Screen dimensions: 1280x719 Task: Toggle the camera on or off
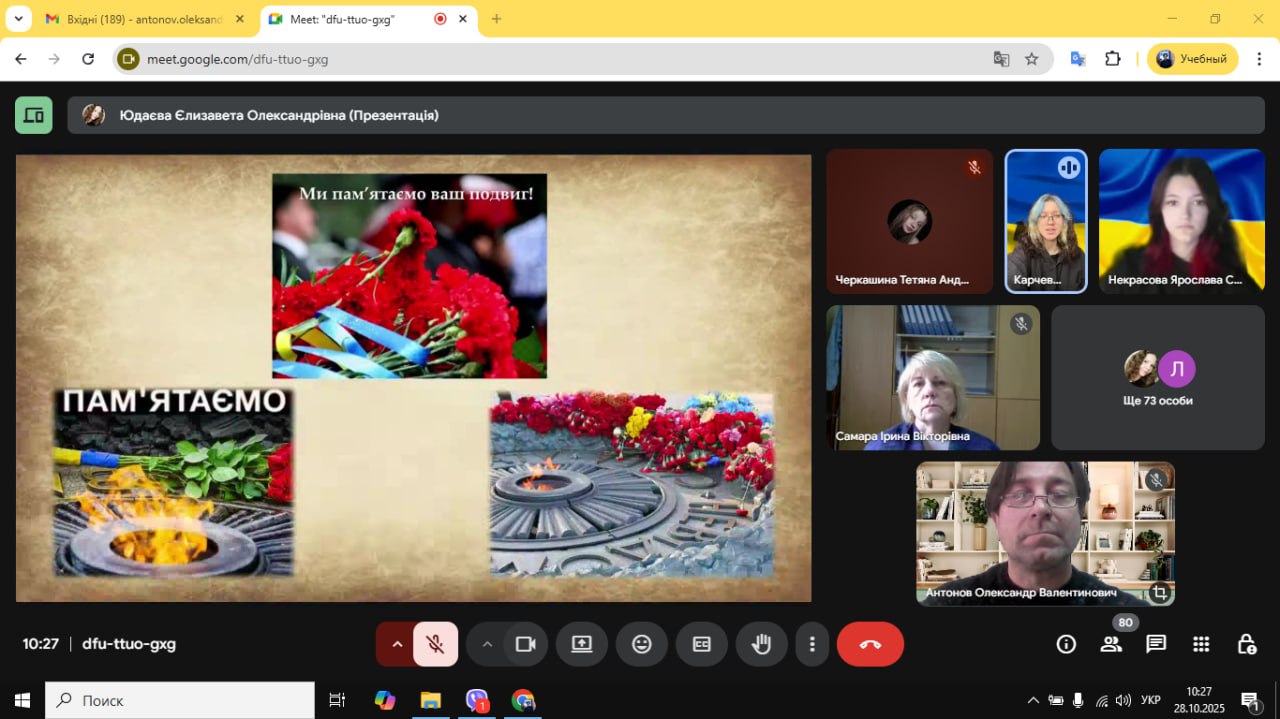[x=525, y=644]
